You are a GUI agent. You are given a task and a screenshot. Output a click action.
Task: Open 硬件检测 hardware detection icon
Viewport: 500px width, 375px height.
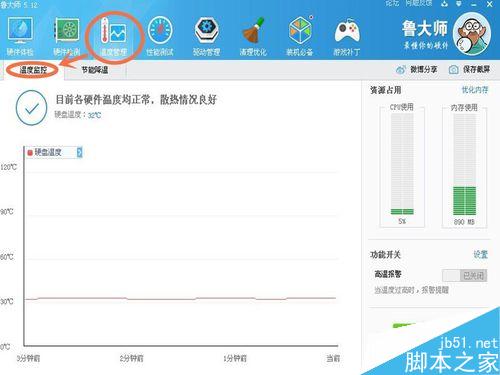tap(67, 36)
